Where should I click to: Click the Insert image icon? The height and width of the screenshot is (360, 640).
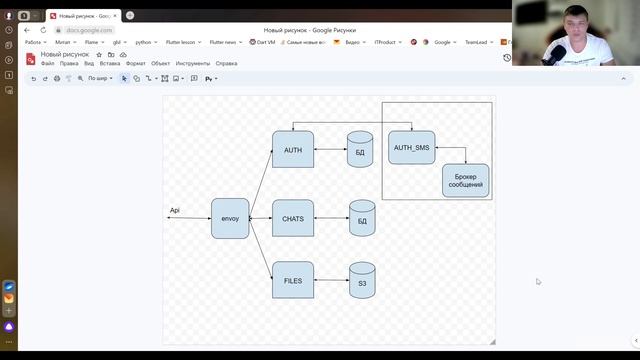click(x=176, y=78)
